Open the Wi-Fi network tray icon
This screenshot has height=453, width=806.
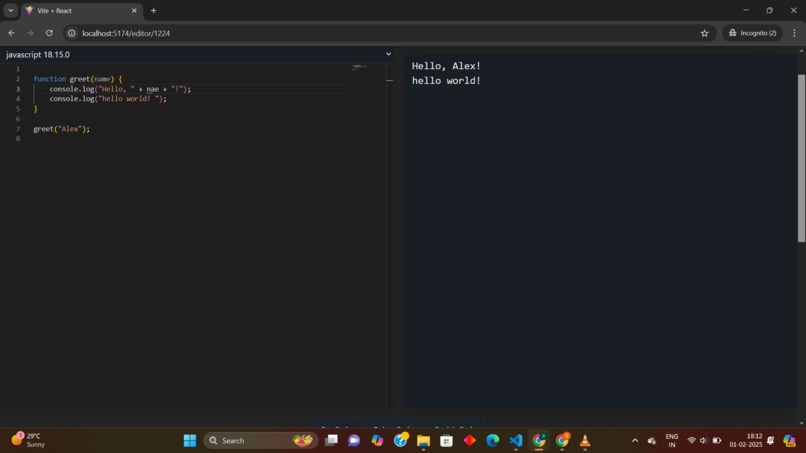(691, 441)
